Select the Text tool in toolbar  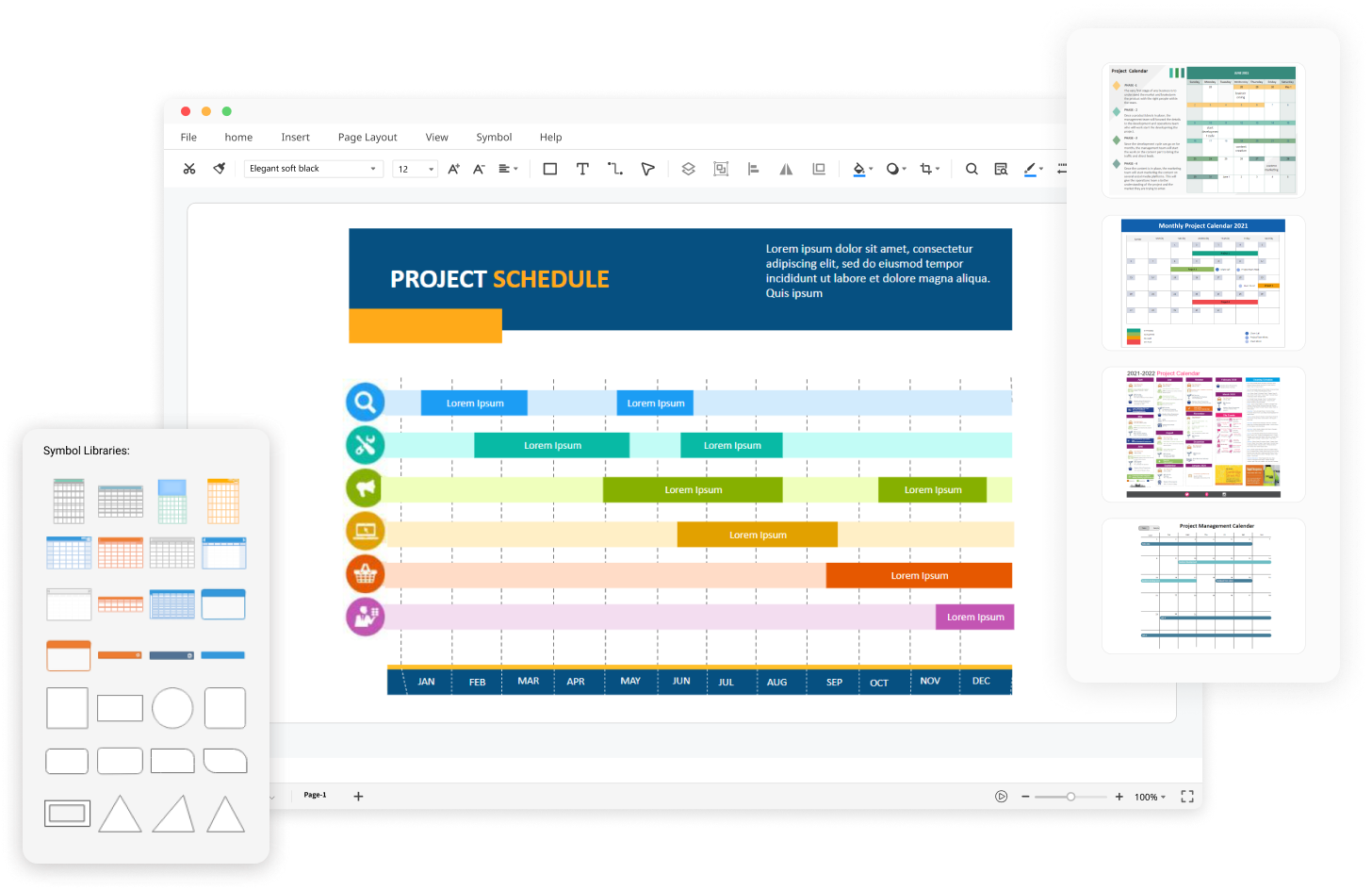(582, 169)
